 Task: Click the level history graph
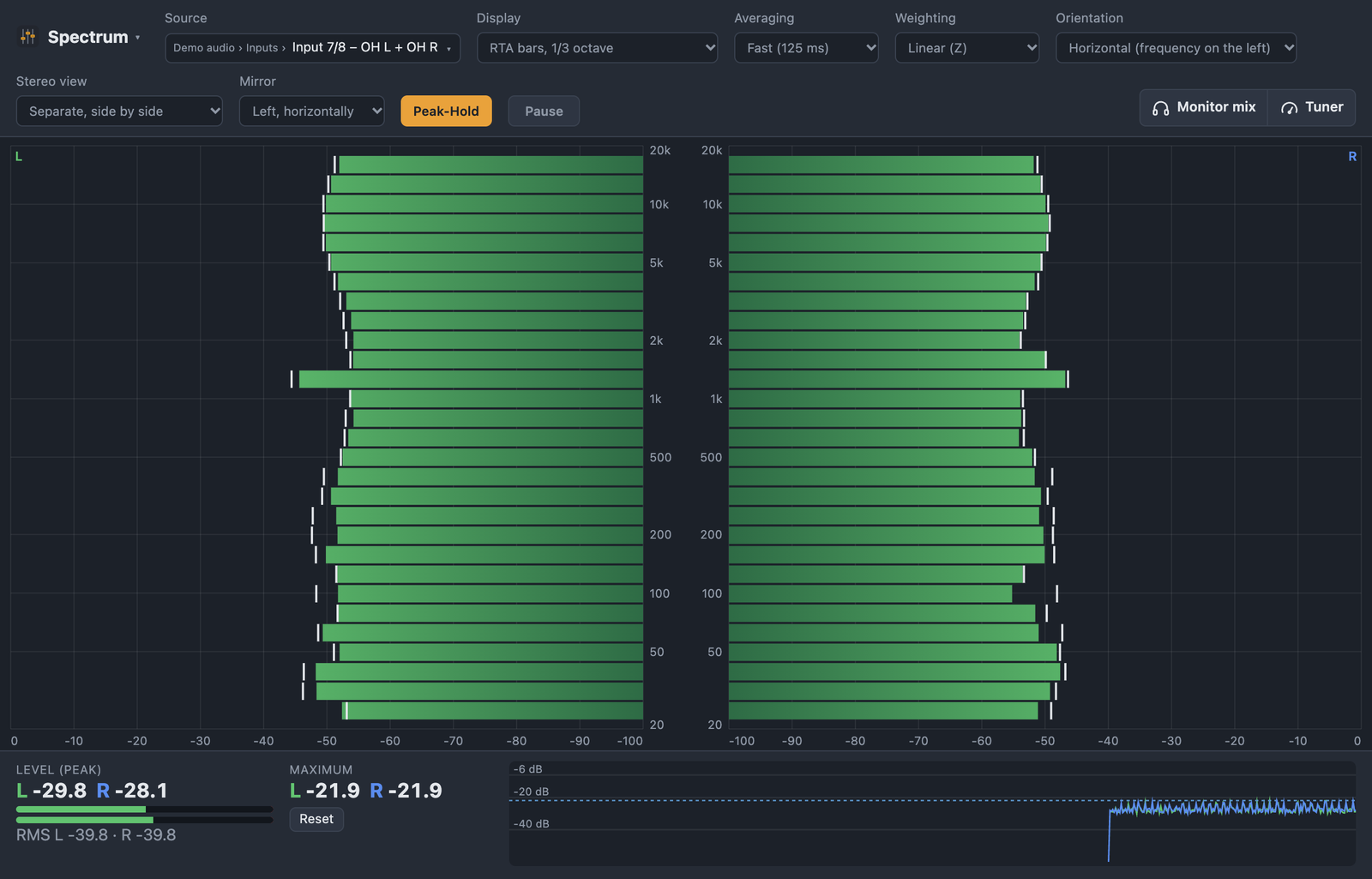pyautogui.click(x=932, y=813)
